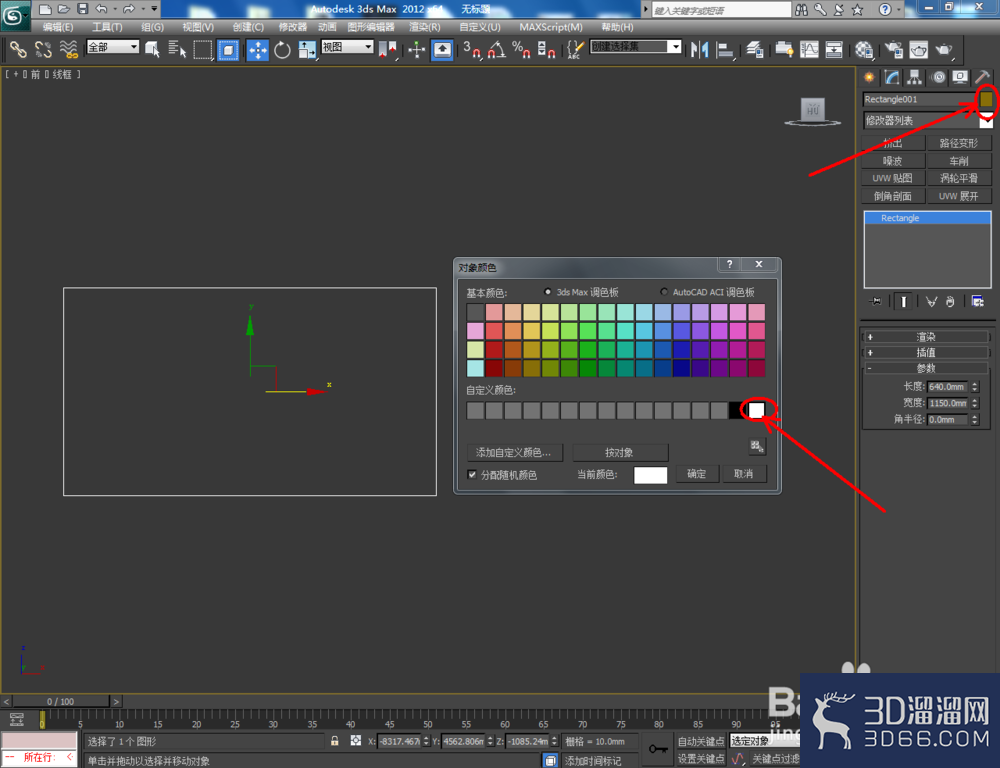Open the Curve Editor icon
The image size is (1000, 768).
(x=809, y=49)
